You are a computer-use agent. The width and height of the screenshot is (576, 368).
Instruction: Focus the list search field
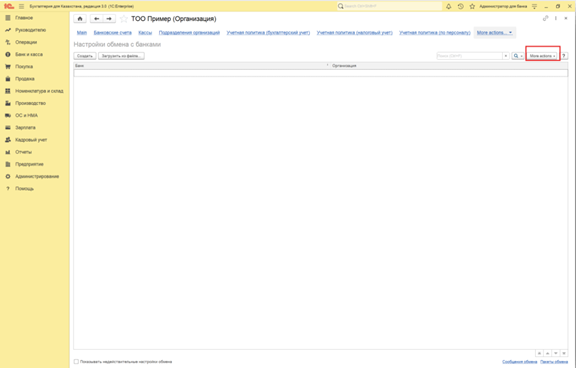tap(469, 56)
